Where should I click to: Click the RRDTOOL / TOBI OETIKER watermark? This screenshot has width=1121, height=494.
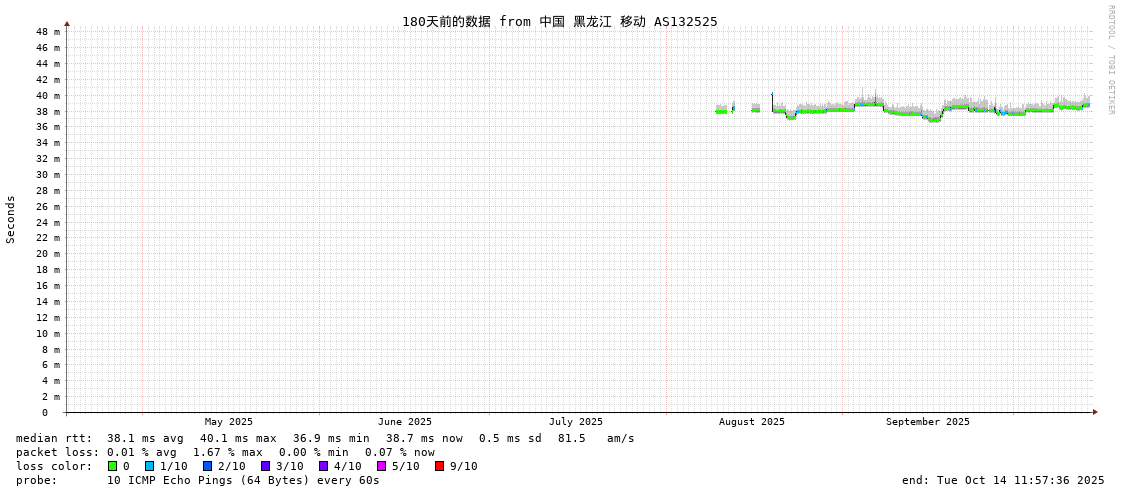point(1110,60)
